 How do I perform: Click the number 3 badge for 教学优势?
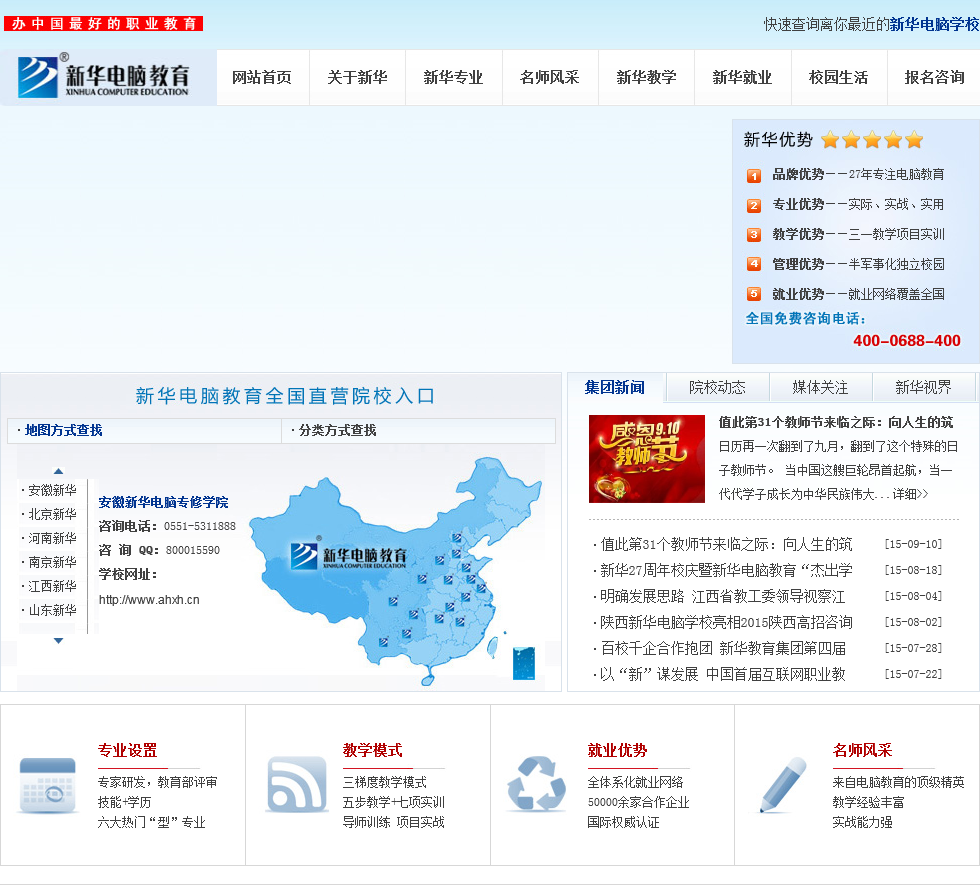point(754,235)
